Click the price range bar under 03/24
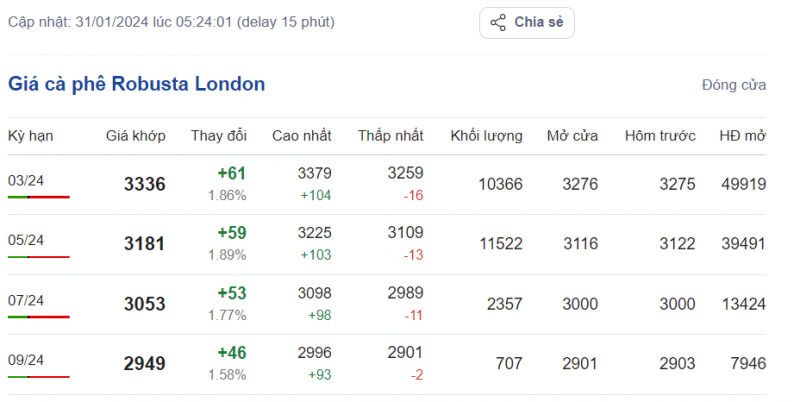Image resolution: width=800 pixels, height=402 pixels. click(38, 197)
